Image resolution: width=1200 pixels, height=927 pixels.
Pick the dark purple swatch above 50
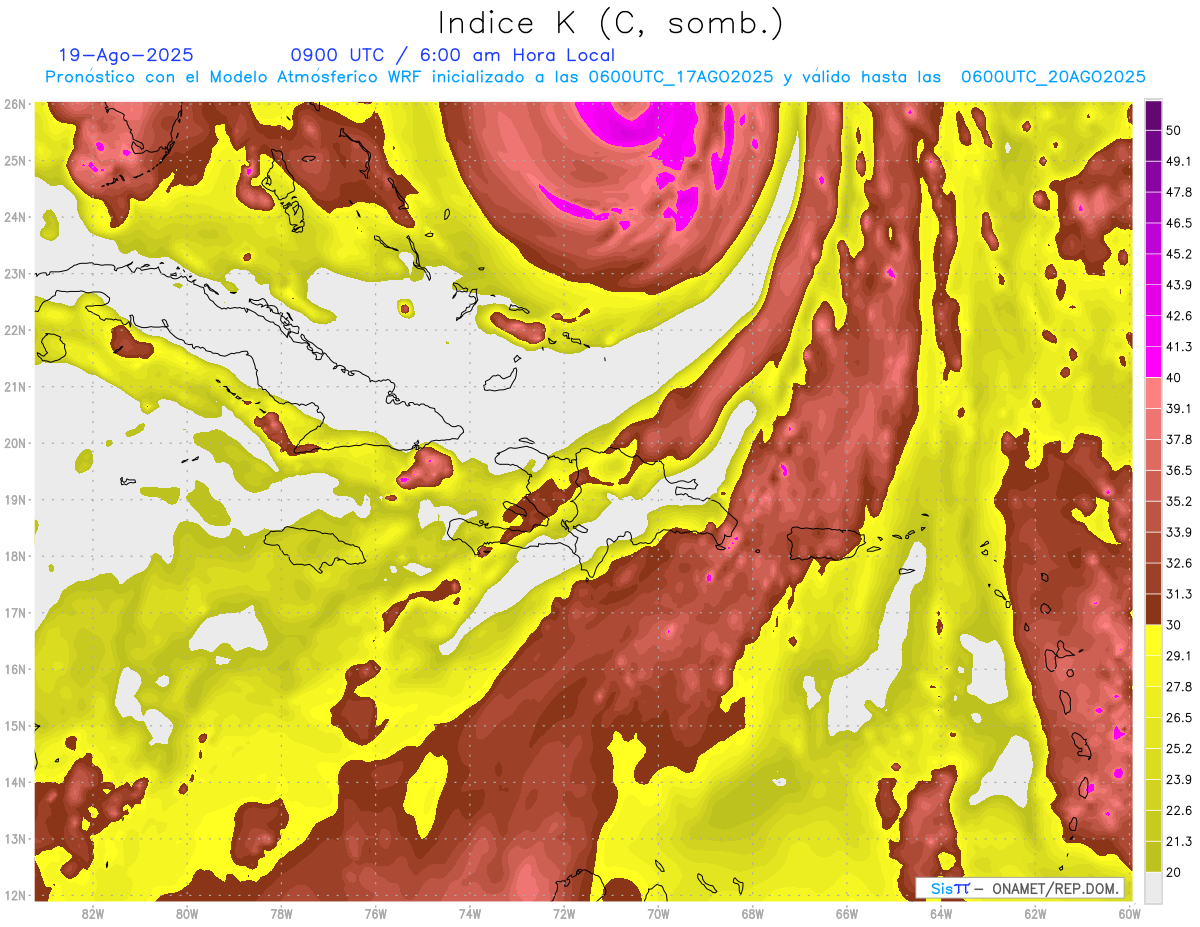(x=1153, y=115)
